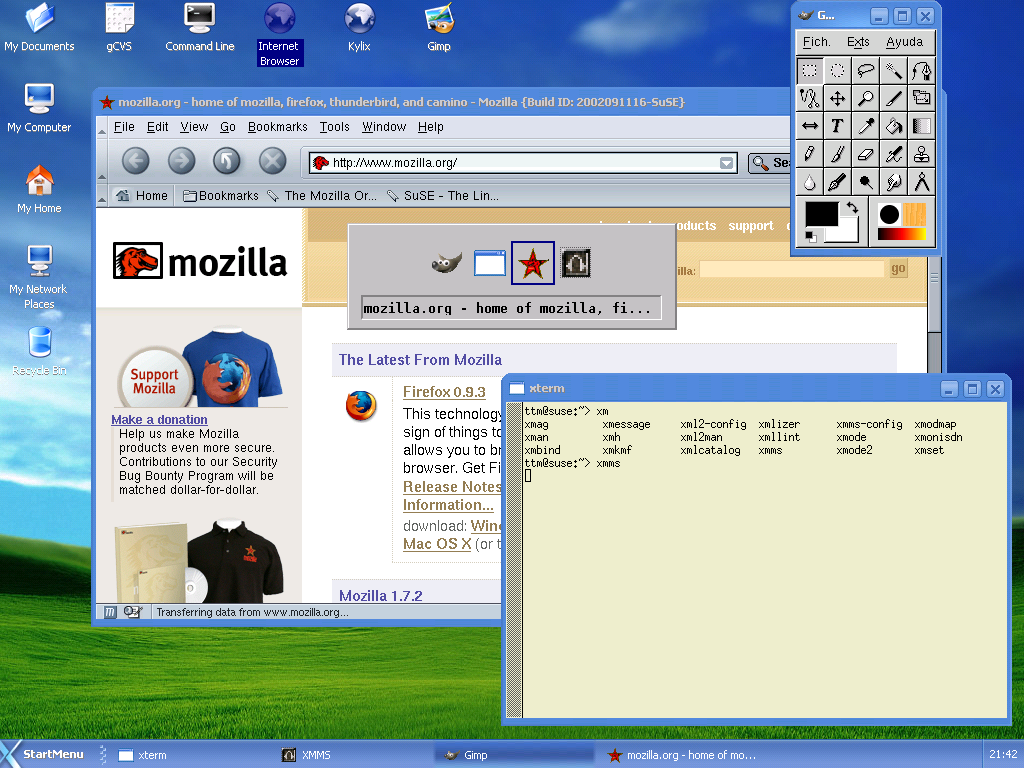Go to Home on the bookmarks toolbar
This screenshot has height=768, width=1024.
(142, 195)
